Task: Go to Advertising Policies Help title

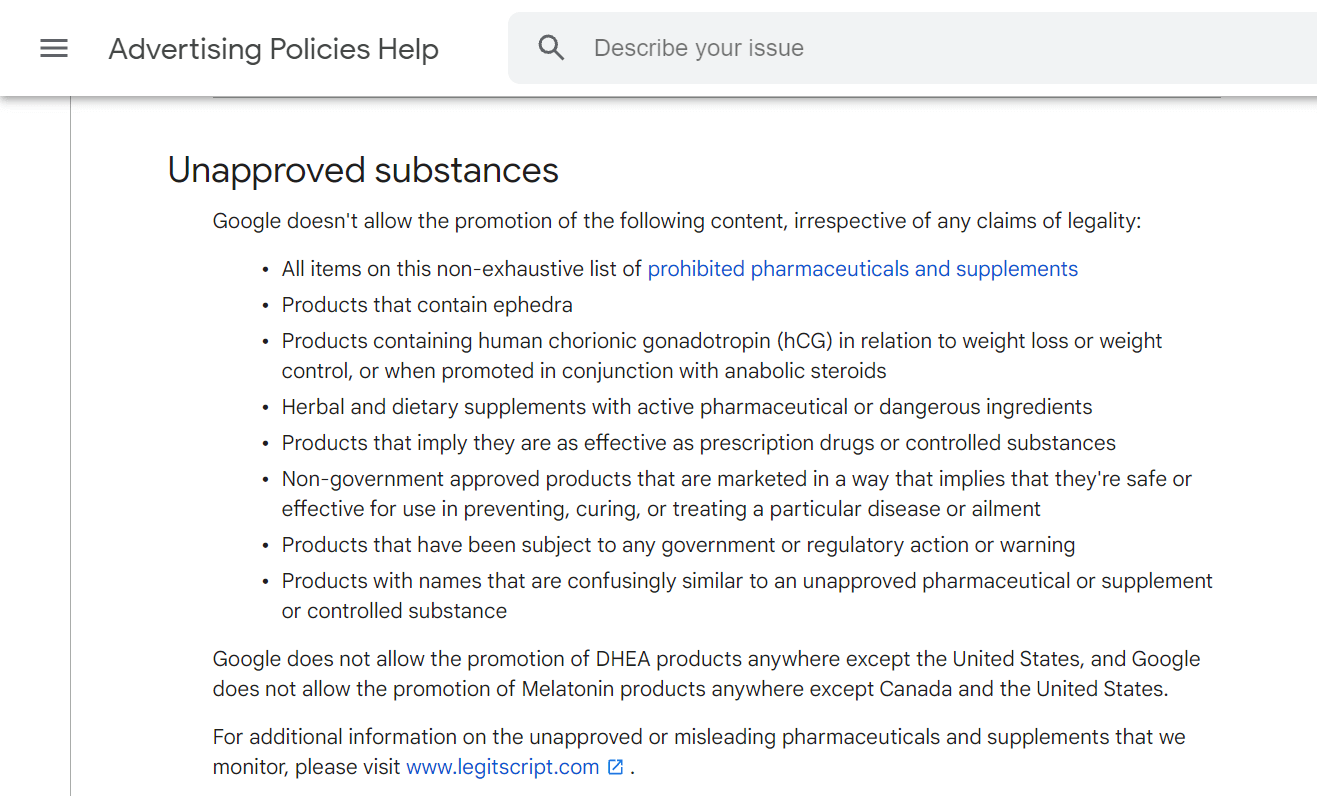Action: pos(273,49)
